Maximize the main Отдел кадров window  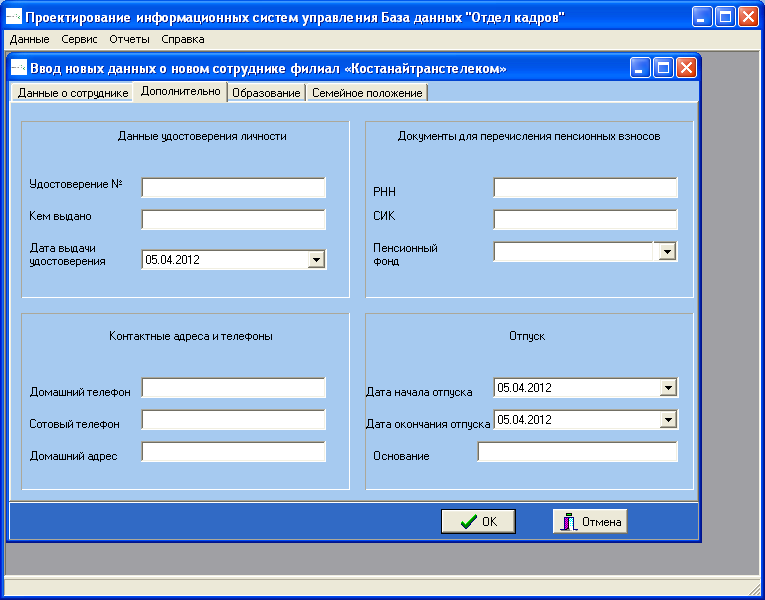click(x=725, y=17)
